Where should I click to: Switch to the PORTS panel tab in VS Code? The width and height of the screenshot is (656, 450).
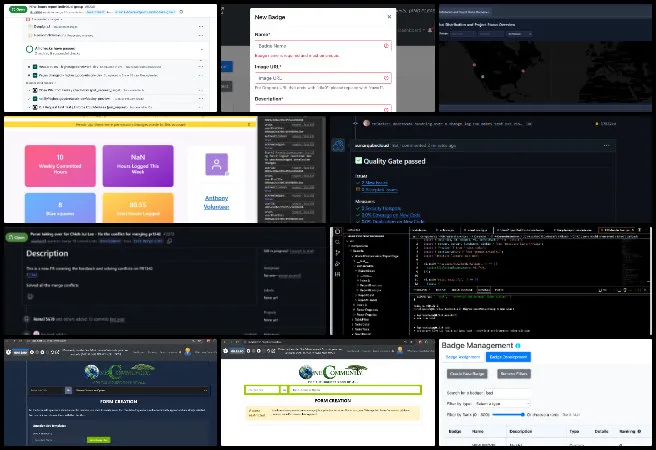[499, 289]
